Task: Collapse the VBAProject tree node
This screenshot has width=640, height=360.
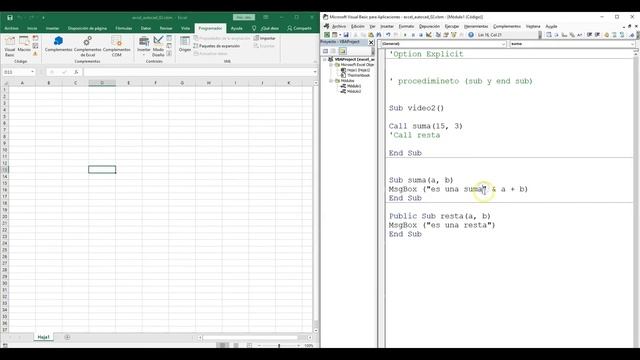Action: [325, 60]
